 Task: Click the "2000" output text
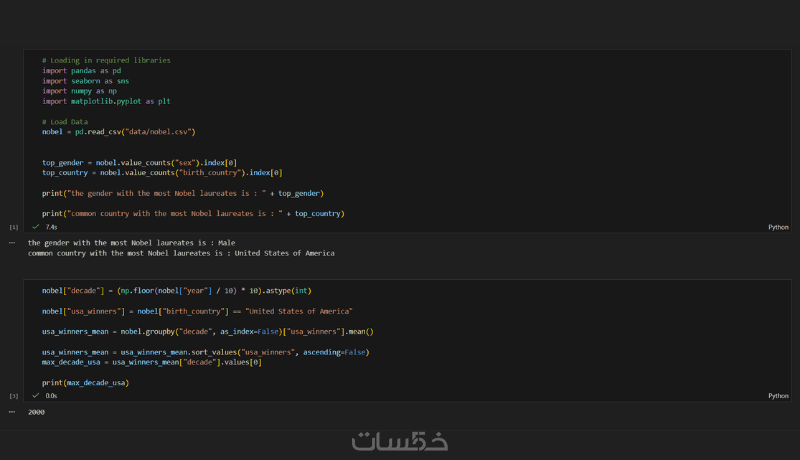coord(36,412)
